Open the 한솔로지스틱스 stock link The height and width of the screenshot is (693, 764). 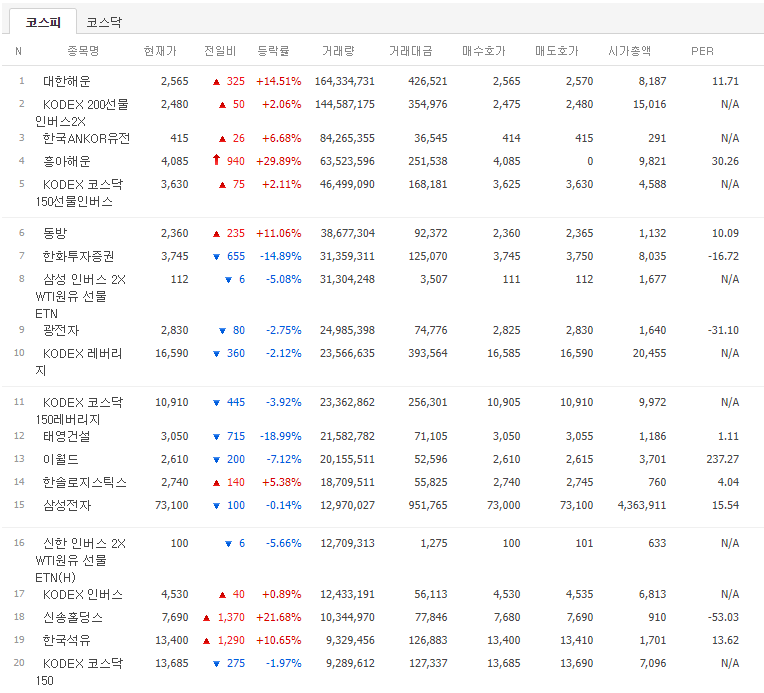coord(85,482)
